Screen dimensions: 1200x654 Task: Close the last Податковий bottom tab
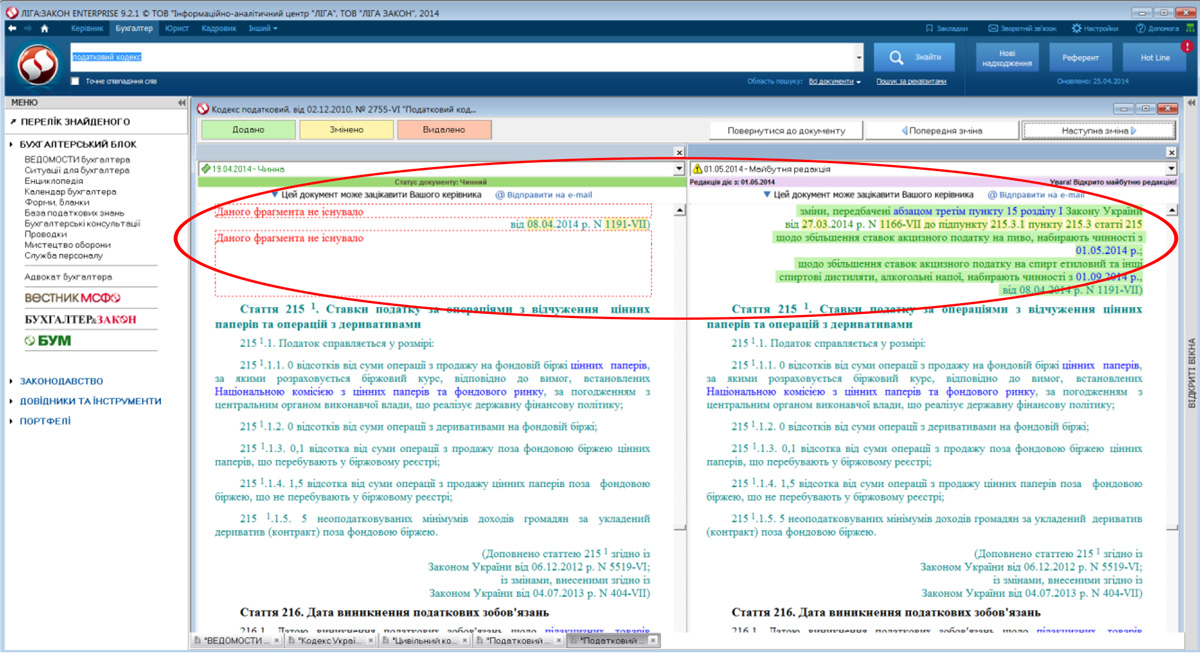(654, 640)
